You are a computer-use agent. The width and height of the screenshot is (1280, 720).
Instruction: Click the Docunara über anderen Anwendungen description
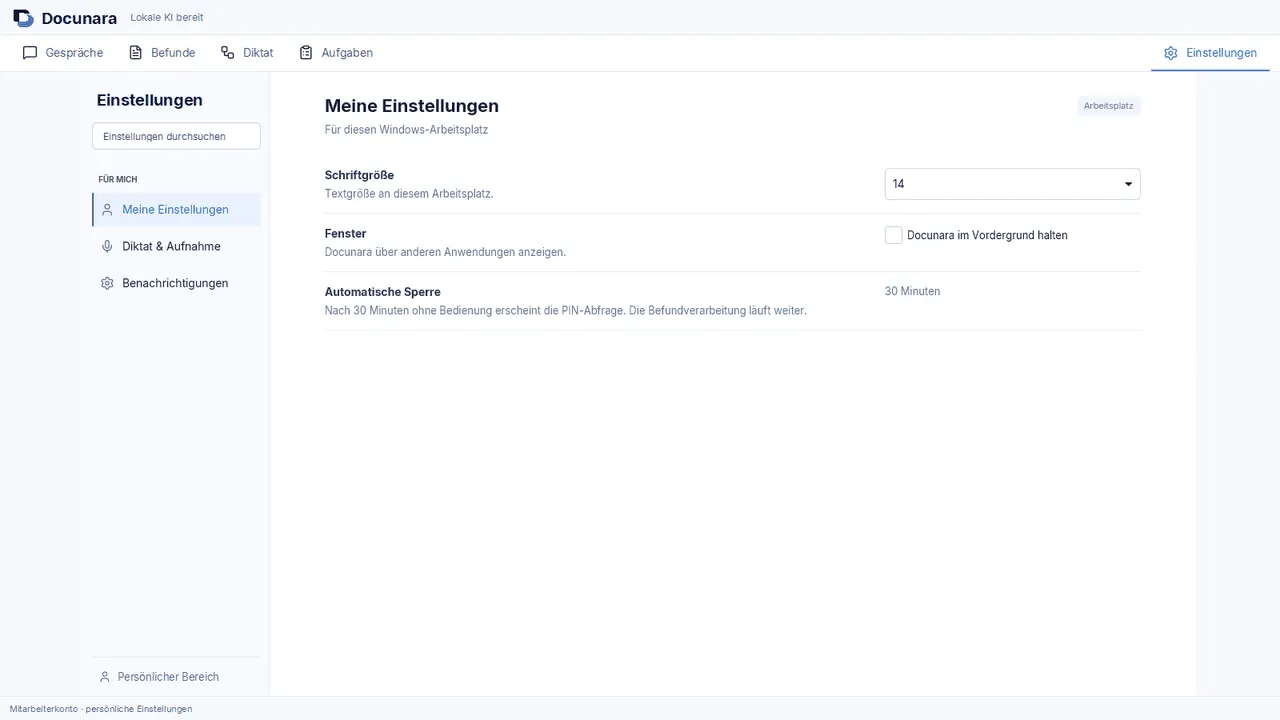pyautogui.click(x=445, y=252)
